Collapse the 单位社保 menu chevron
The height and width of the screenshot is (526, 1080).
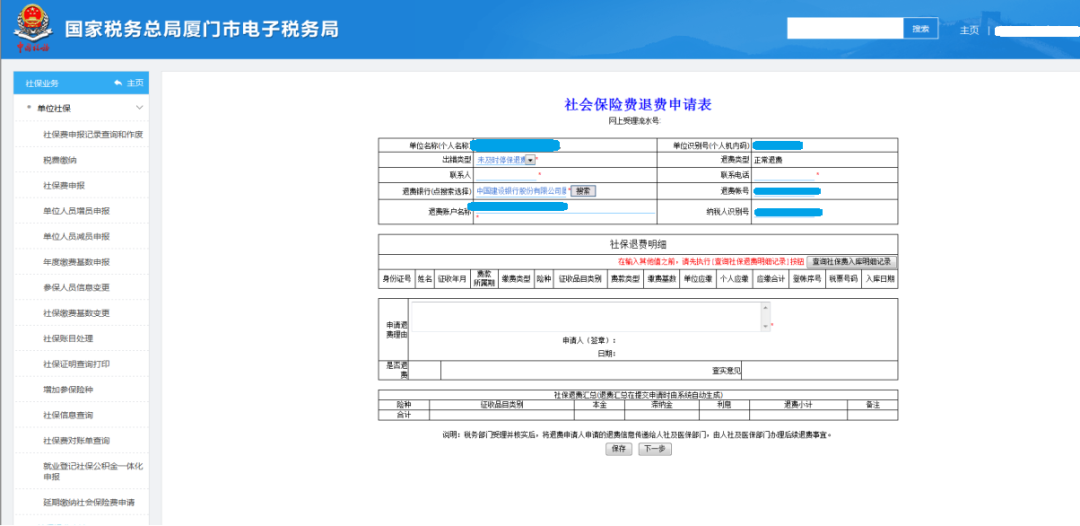(140, 108)
